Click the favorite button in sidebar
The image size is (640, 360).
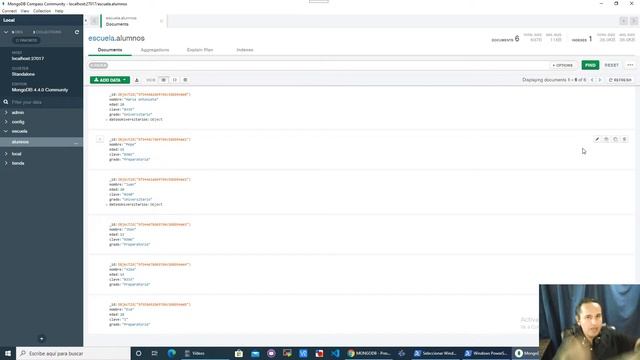pyautogui.click(x=27, y=40)
